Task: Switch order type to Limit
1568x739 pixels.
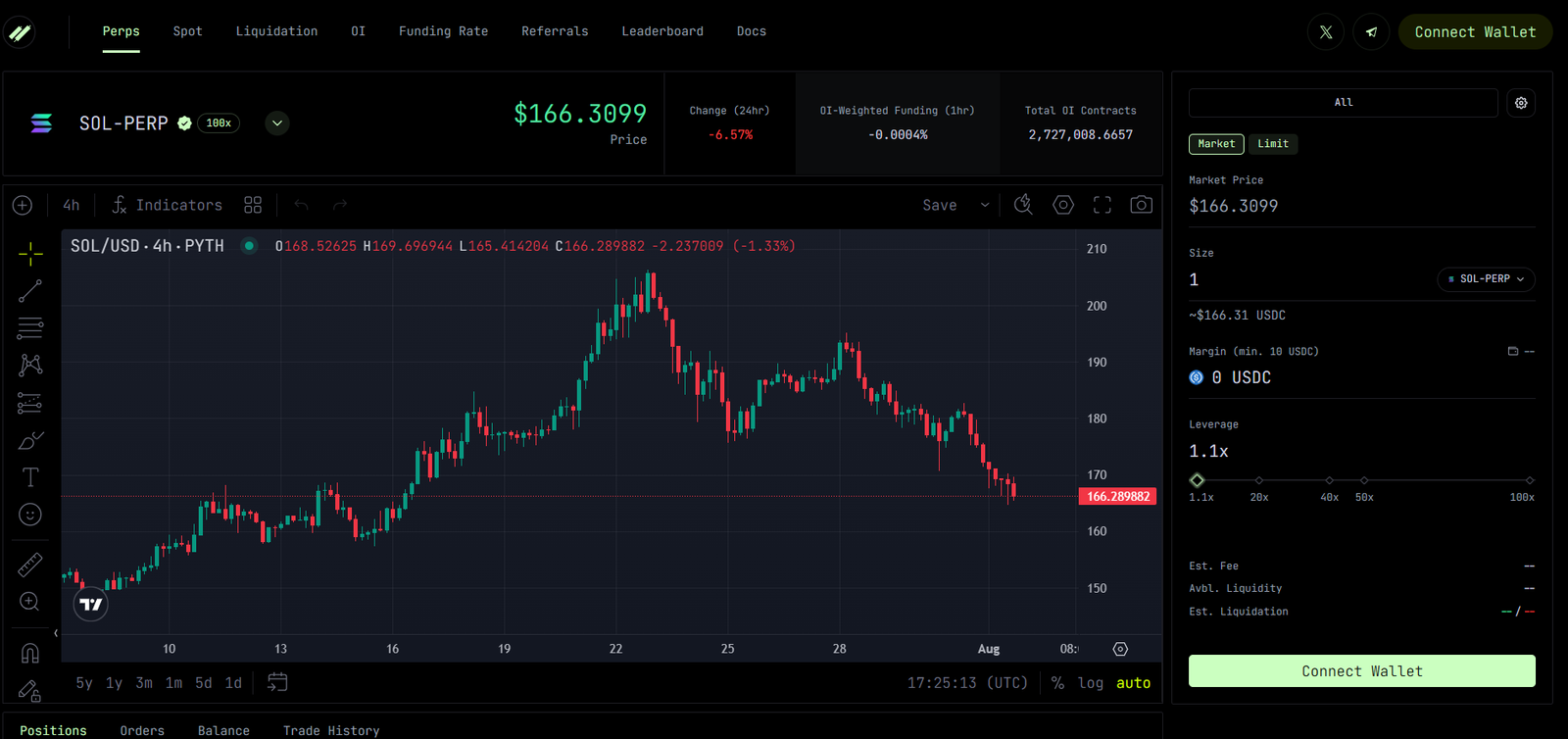Action: [x=1273, y=144]
